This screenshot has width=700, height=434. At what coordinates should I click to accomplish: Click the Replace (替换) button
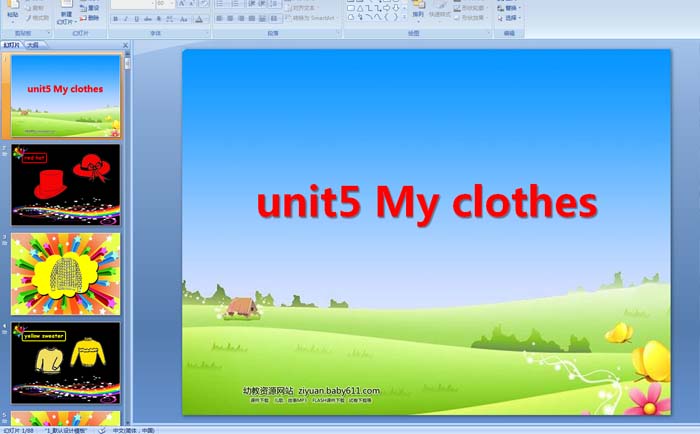[508, 8]
